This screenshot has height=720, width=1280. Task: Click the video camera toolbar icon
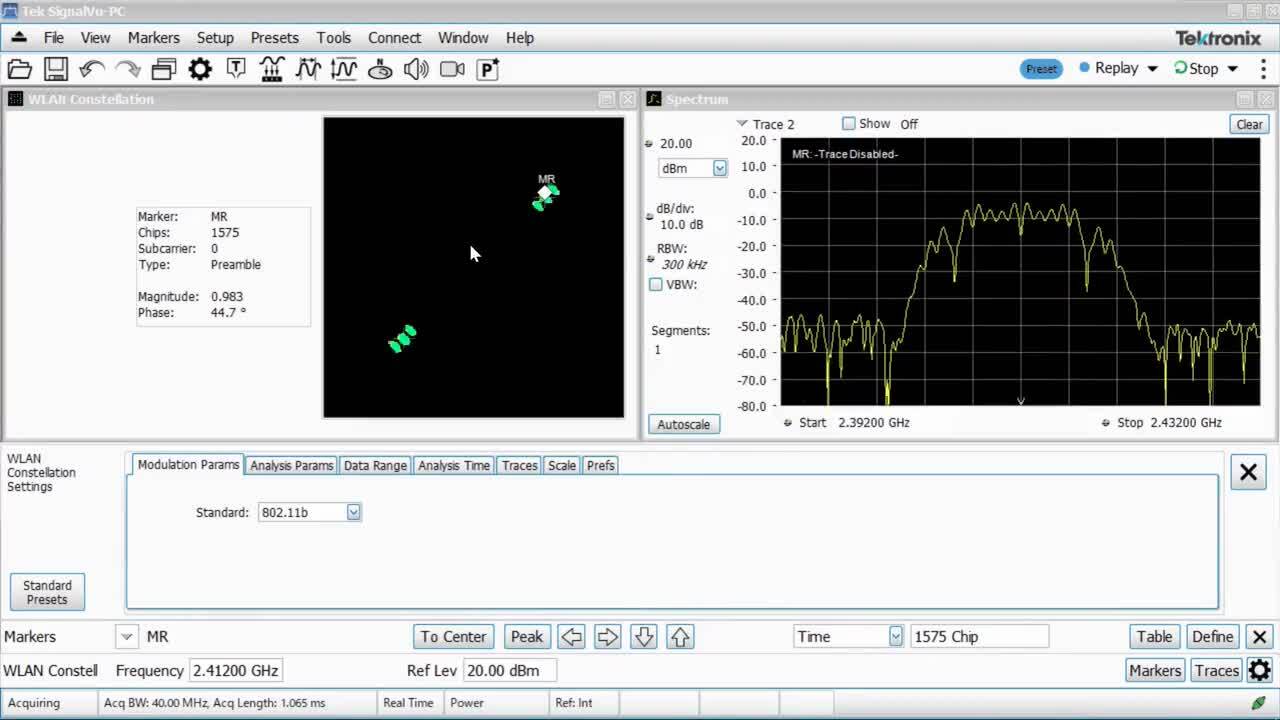coord(452,69)
